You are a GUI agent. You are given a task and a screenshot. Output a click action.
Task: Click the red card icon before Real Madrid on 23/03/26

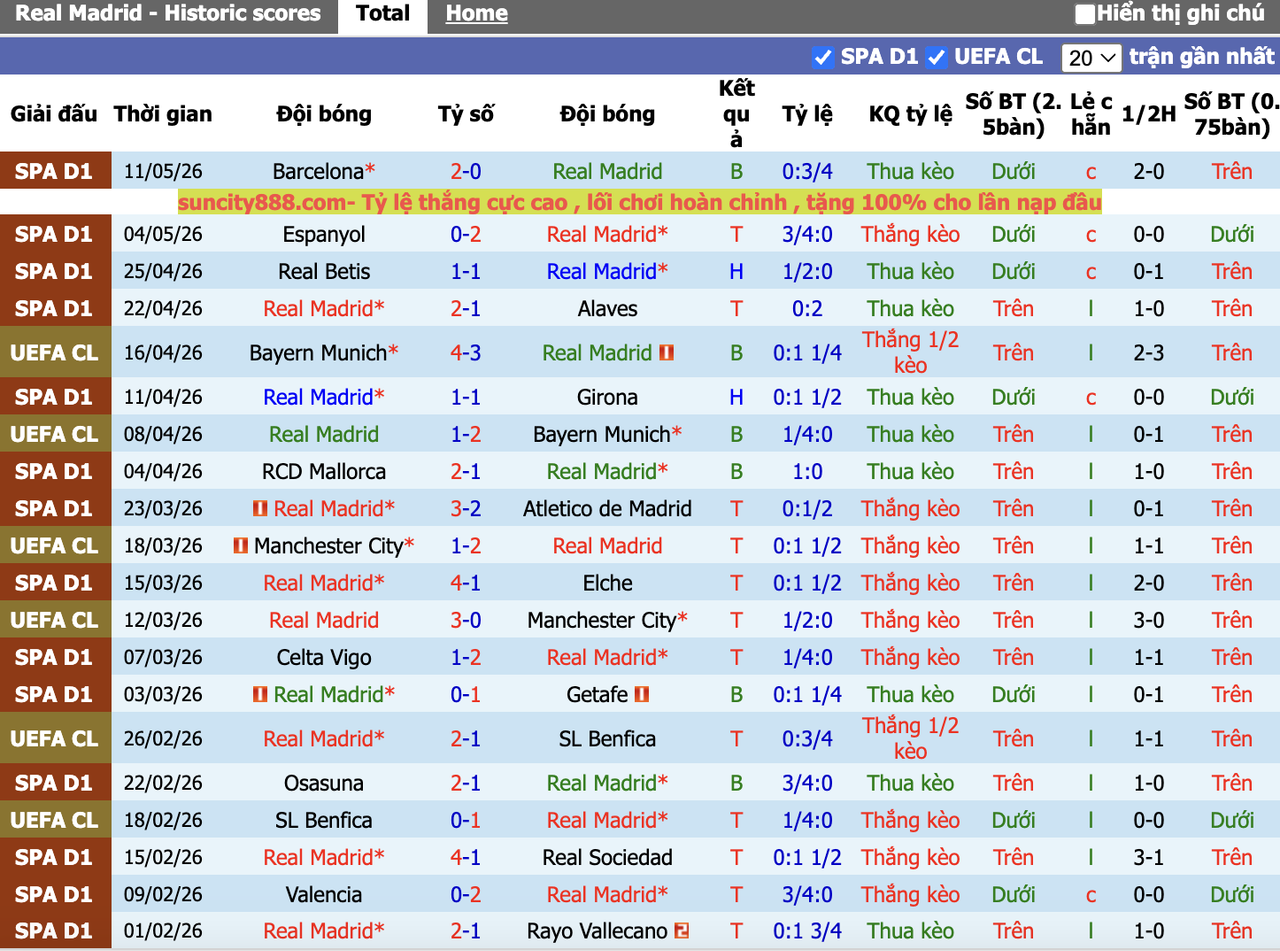[260, 509]
